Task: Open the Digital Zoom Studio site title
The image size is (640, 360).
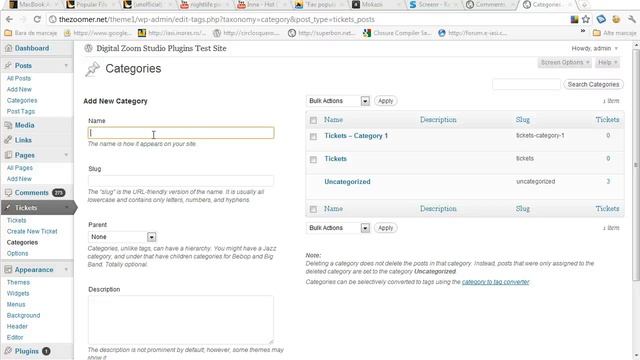Action: (x=161, y=48)
